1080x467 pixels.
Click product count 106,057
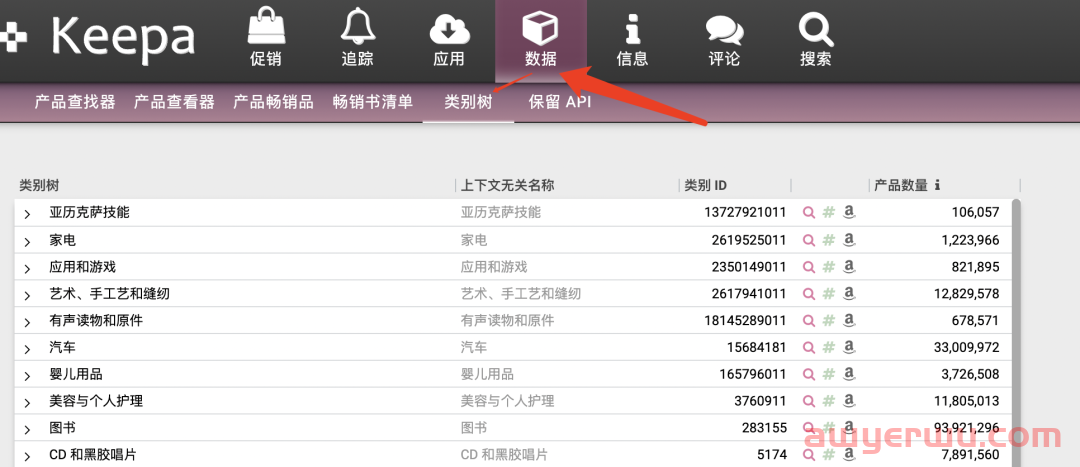975,212
